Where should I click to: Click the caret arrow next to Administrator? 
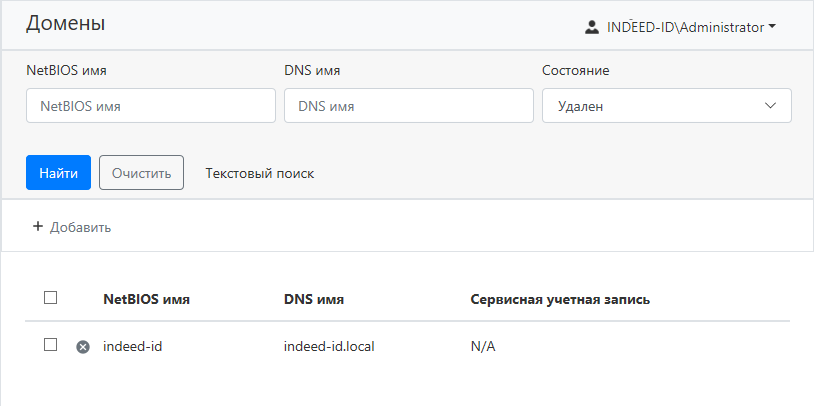click(x=772, y=28)
